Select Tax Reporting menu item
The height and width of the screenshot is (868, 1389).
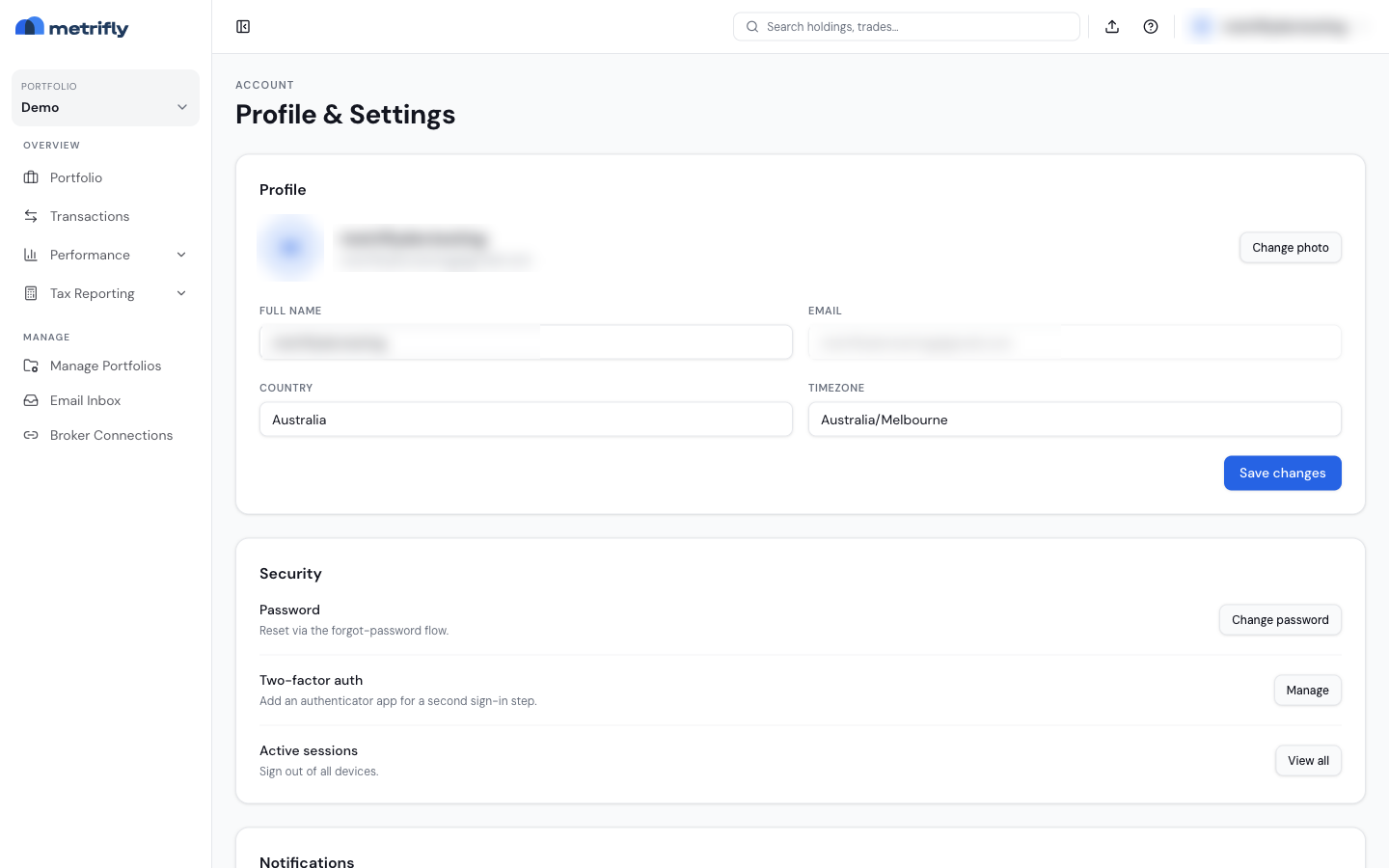coord(105,293)
